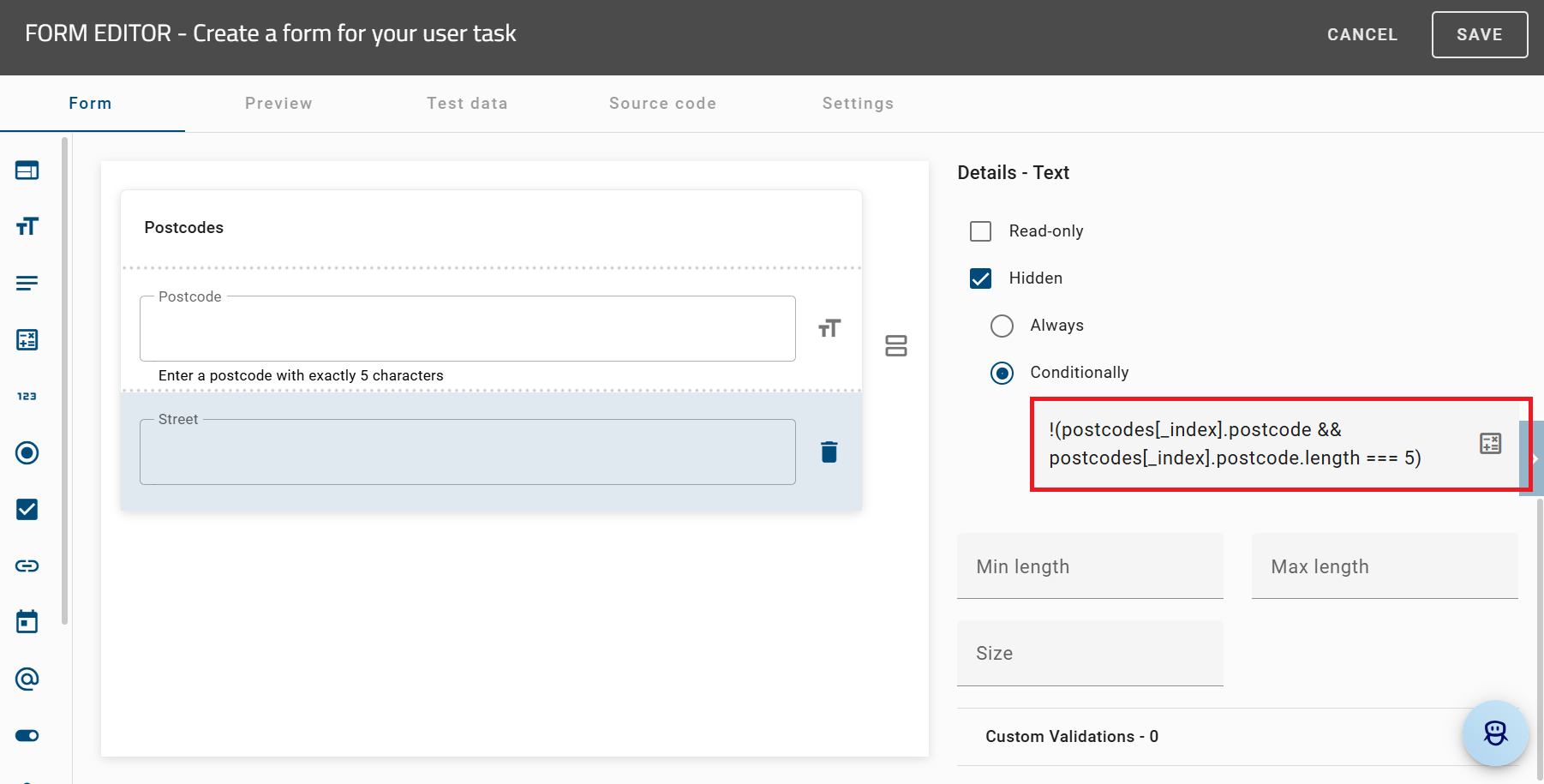Image resolution: width=1544 pixels, height=784 pixels.
Task: Toggle the Read-only checkbox
Action: coord(980,231)
